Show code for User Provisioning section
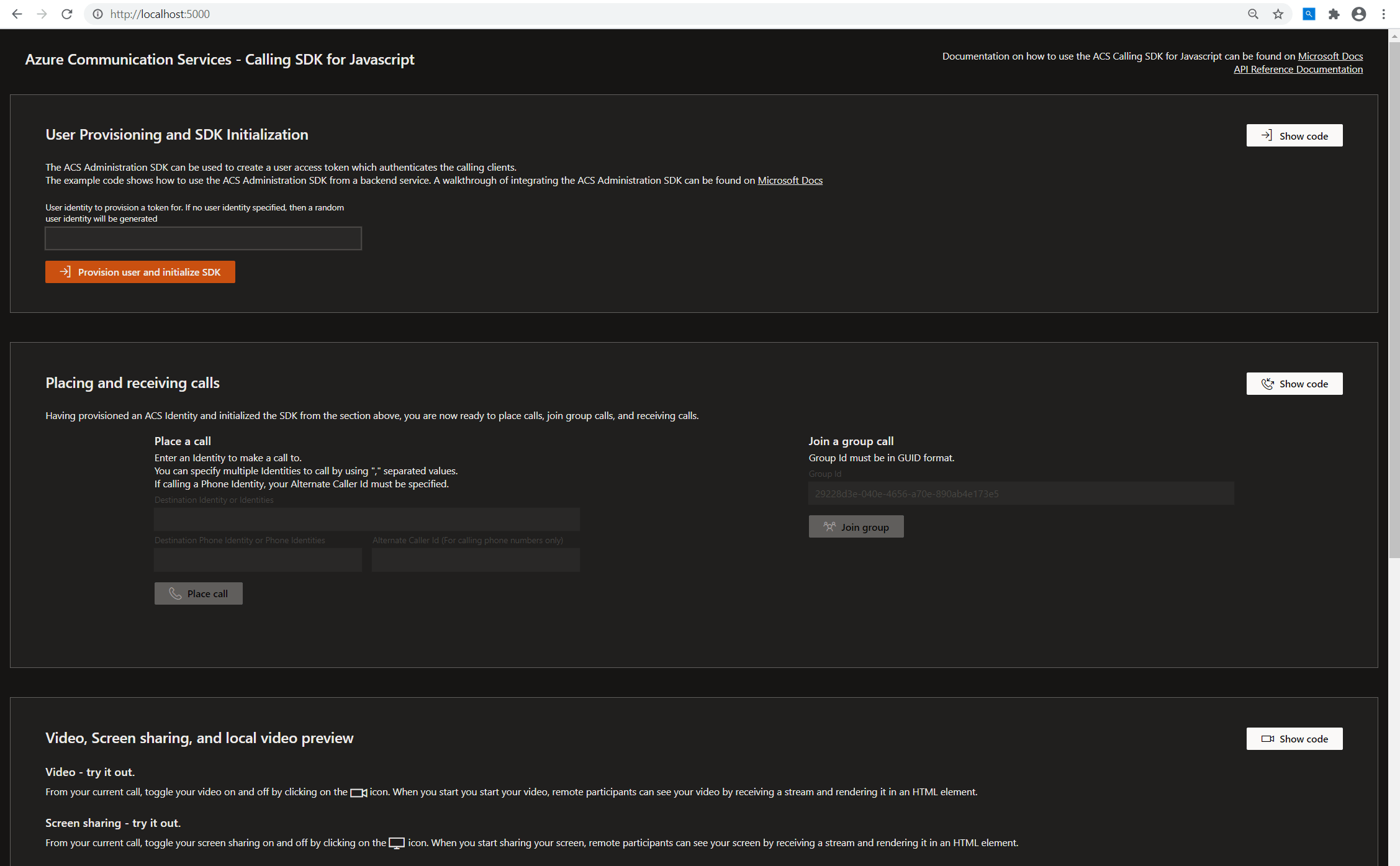This screenshot has width=1400, height=866. point(1294,135)
